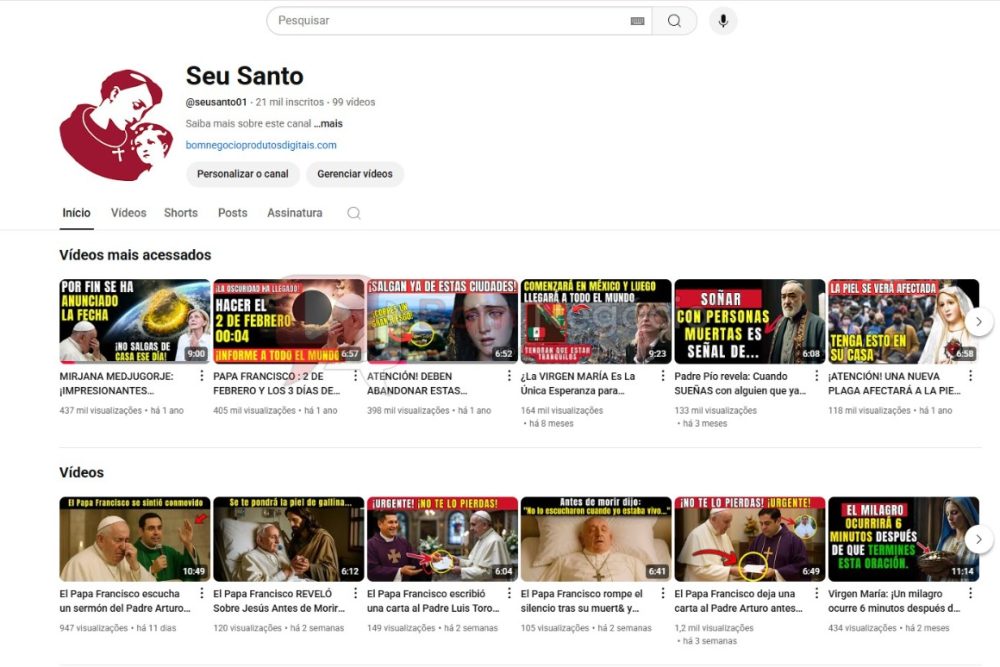Play SOÑAR CON PERSONAS MUERTAS thumbnail
1000x667 pixels.
[749, 321]
